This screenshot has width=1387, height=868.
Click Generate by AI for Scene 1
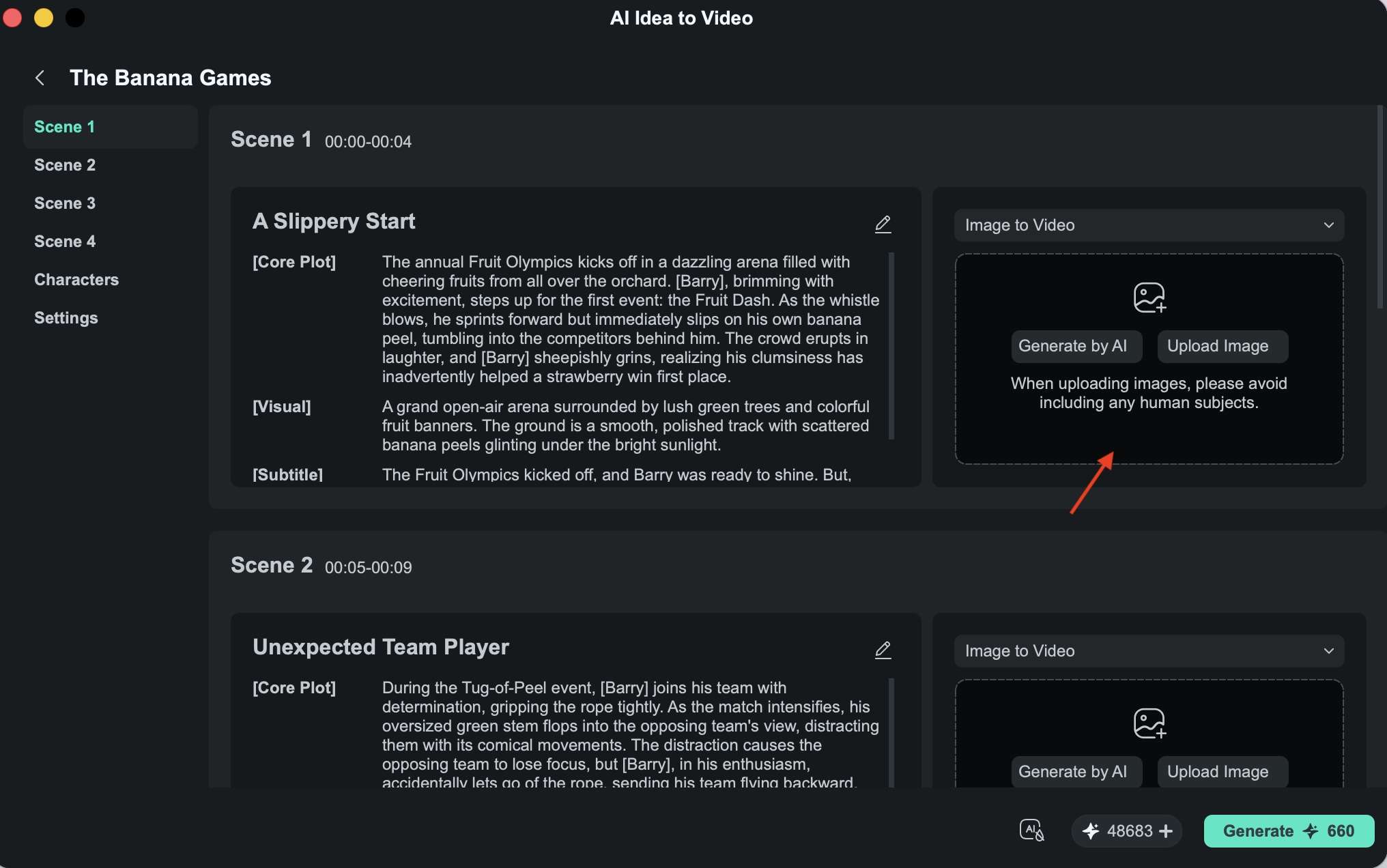[x=1076, y=346]
